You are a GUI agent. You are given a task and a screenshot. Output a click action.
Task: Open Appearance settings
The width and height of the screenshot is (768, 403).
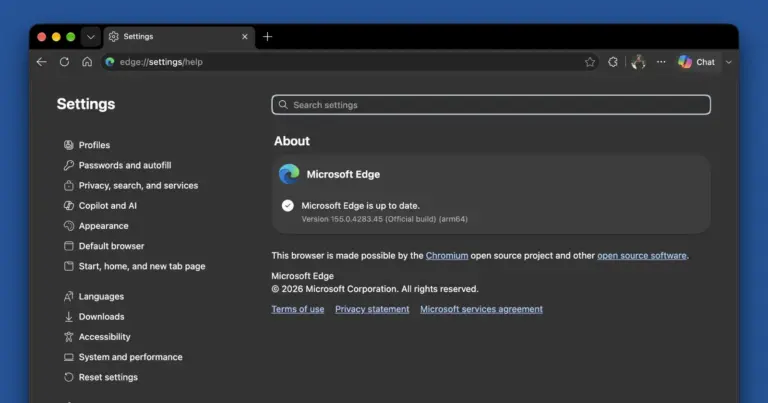103,226
